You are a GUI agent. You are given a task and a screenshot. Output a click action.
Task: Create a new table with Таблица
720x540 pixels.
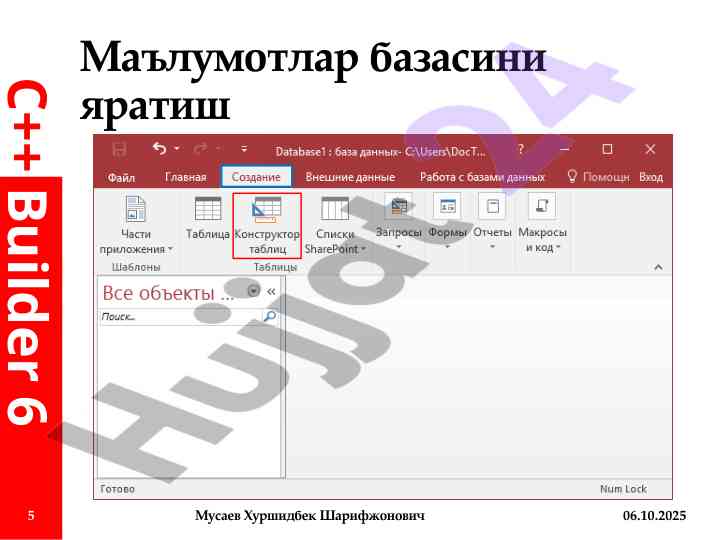click(x=207, y=218)
